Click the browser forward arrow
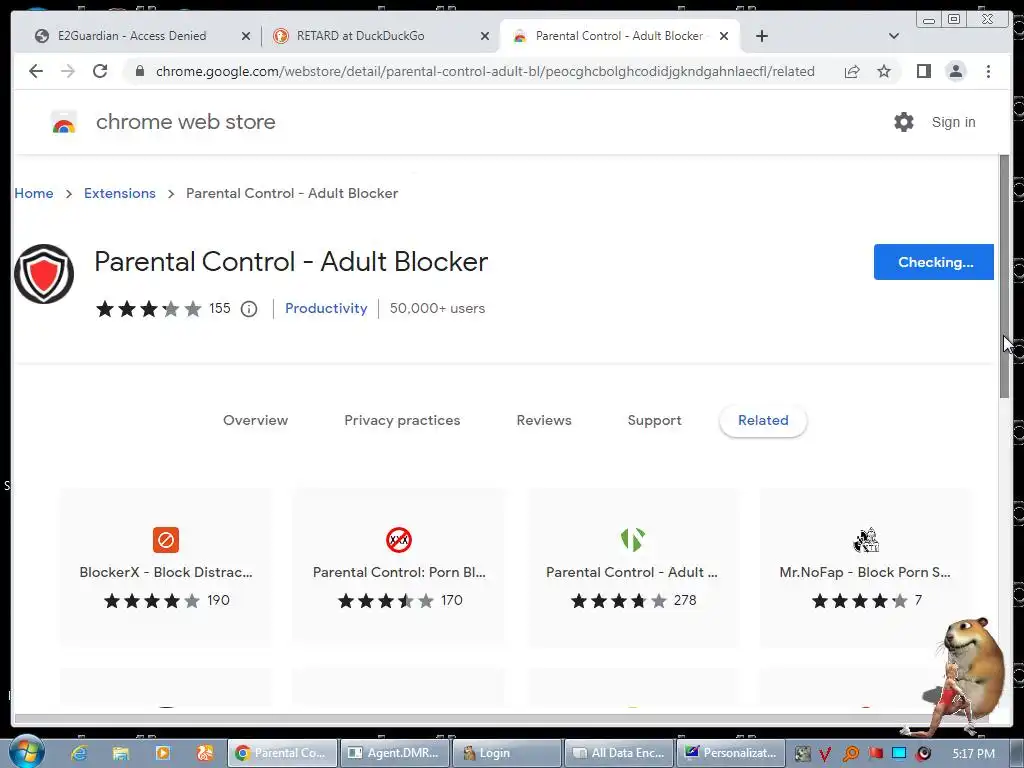The image size is (1024, 768). (68, 71)
